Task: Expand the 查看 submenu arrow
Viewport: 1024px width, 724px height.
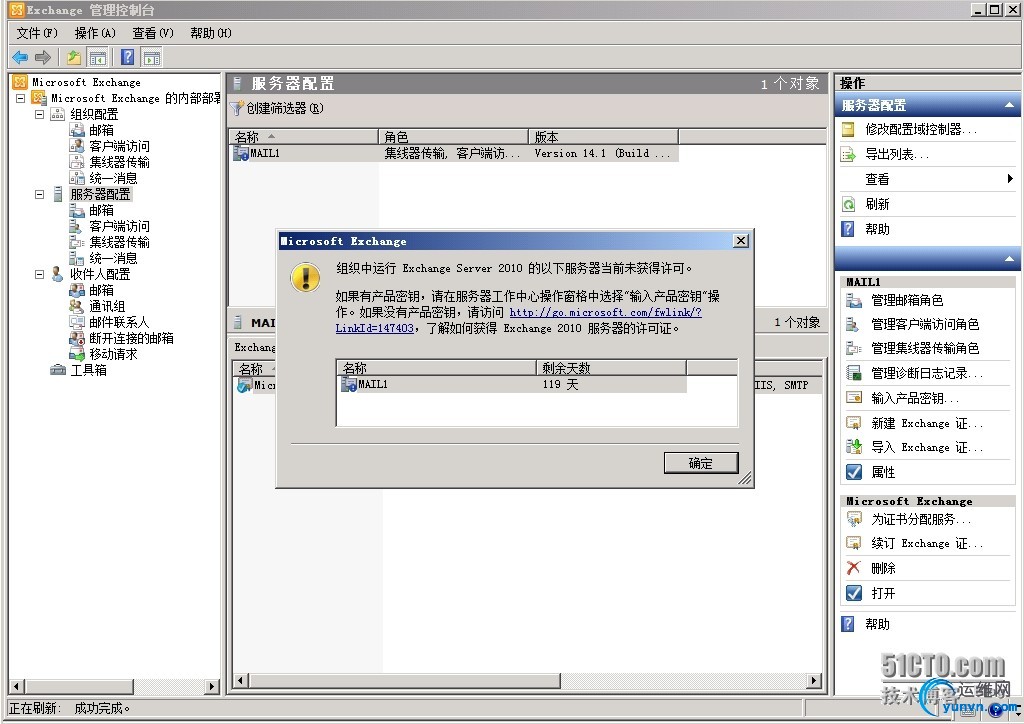Action: tap(1010, 179)
